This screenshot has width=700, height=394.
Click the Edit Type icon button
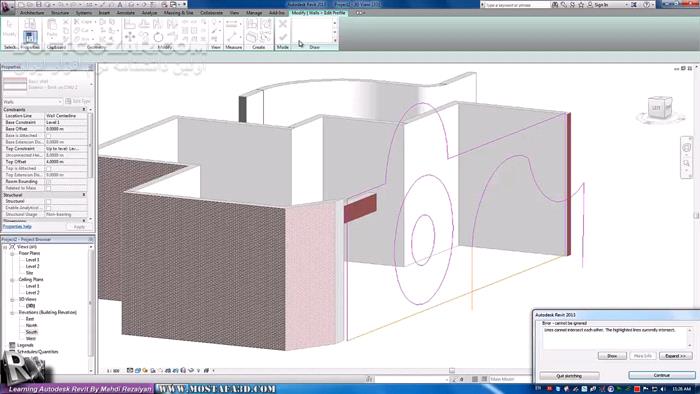coord(78,101)
